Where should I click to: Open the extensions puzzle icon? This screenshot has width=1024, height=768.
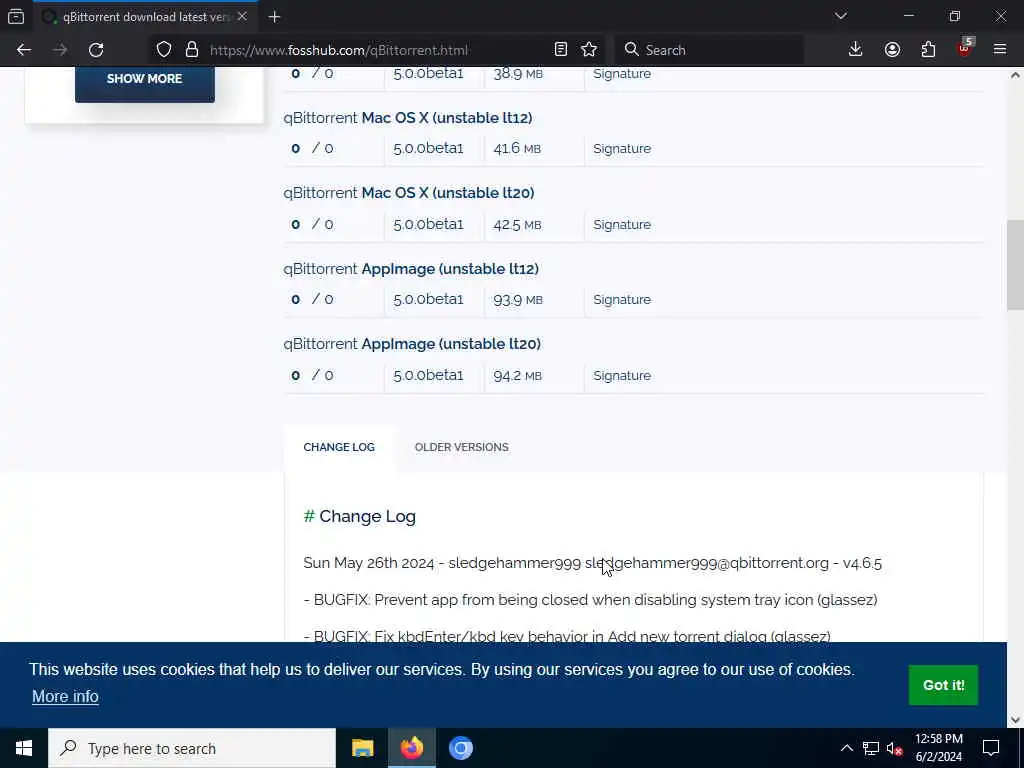[x=928, y=50]
